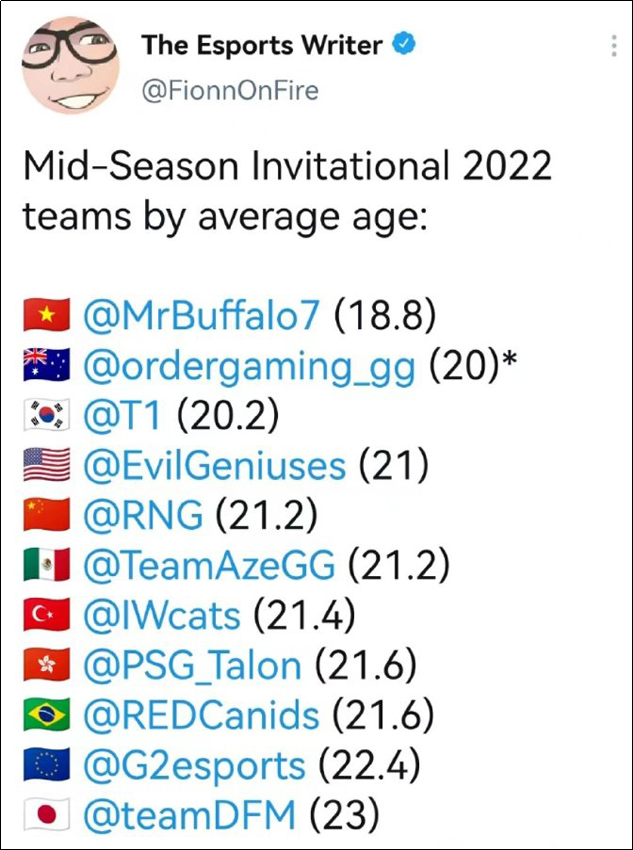This screenshot has width=633, height=850.
Task: Open the @teamDFM mention
Action: pos(190,815)
